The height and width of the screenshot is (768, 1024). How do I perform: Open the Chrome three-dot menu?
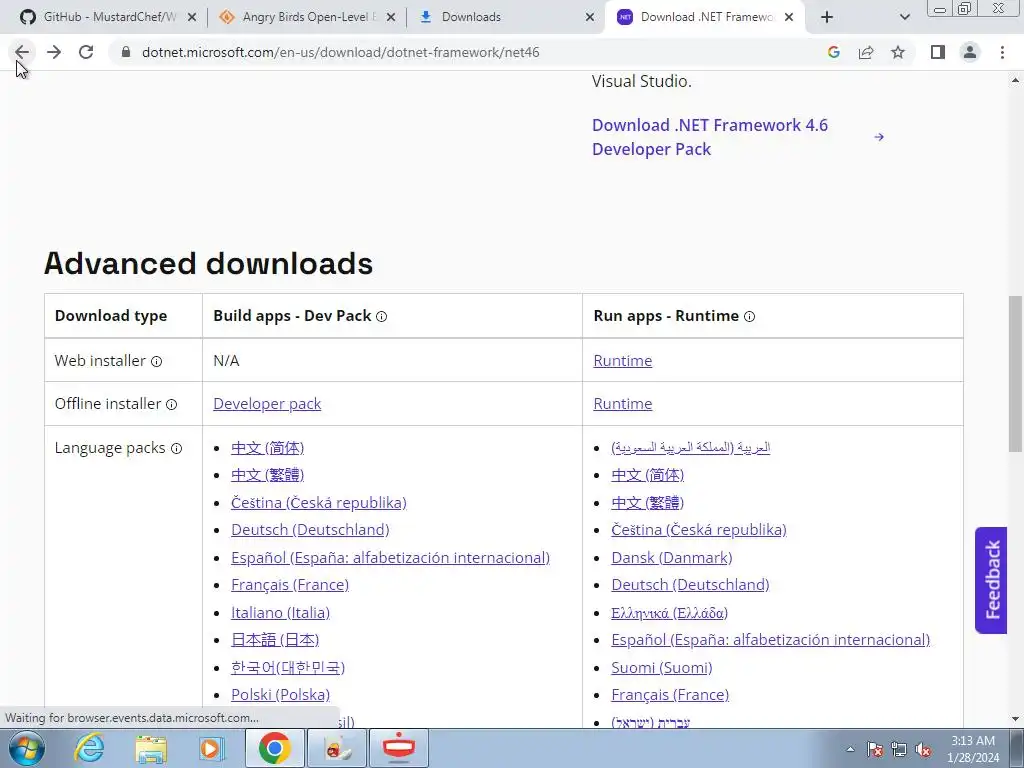1002,52
